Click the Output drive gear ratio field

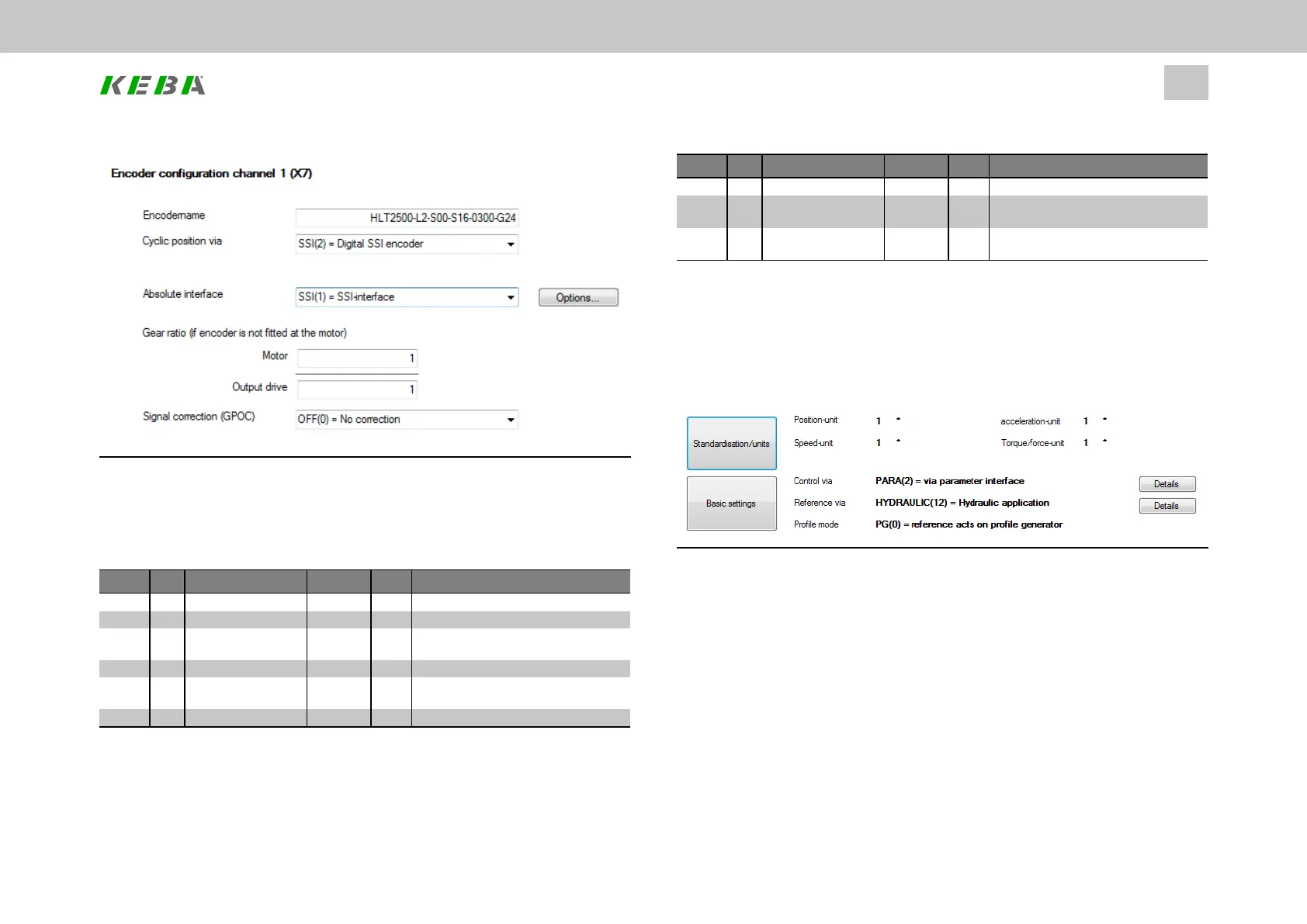(357, 389)
